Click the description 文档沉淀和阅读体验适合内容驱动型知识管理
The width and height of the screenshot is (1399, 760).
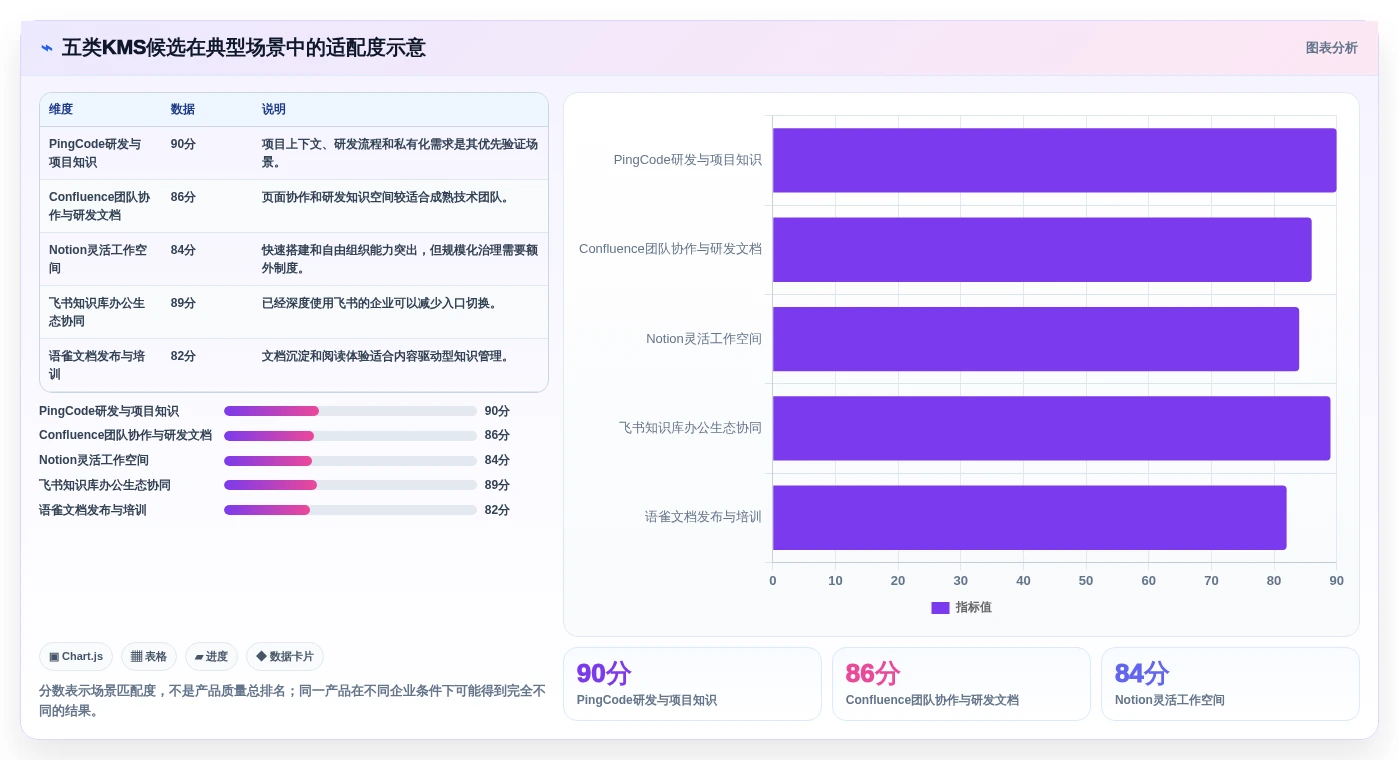388,356
